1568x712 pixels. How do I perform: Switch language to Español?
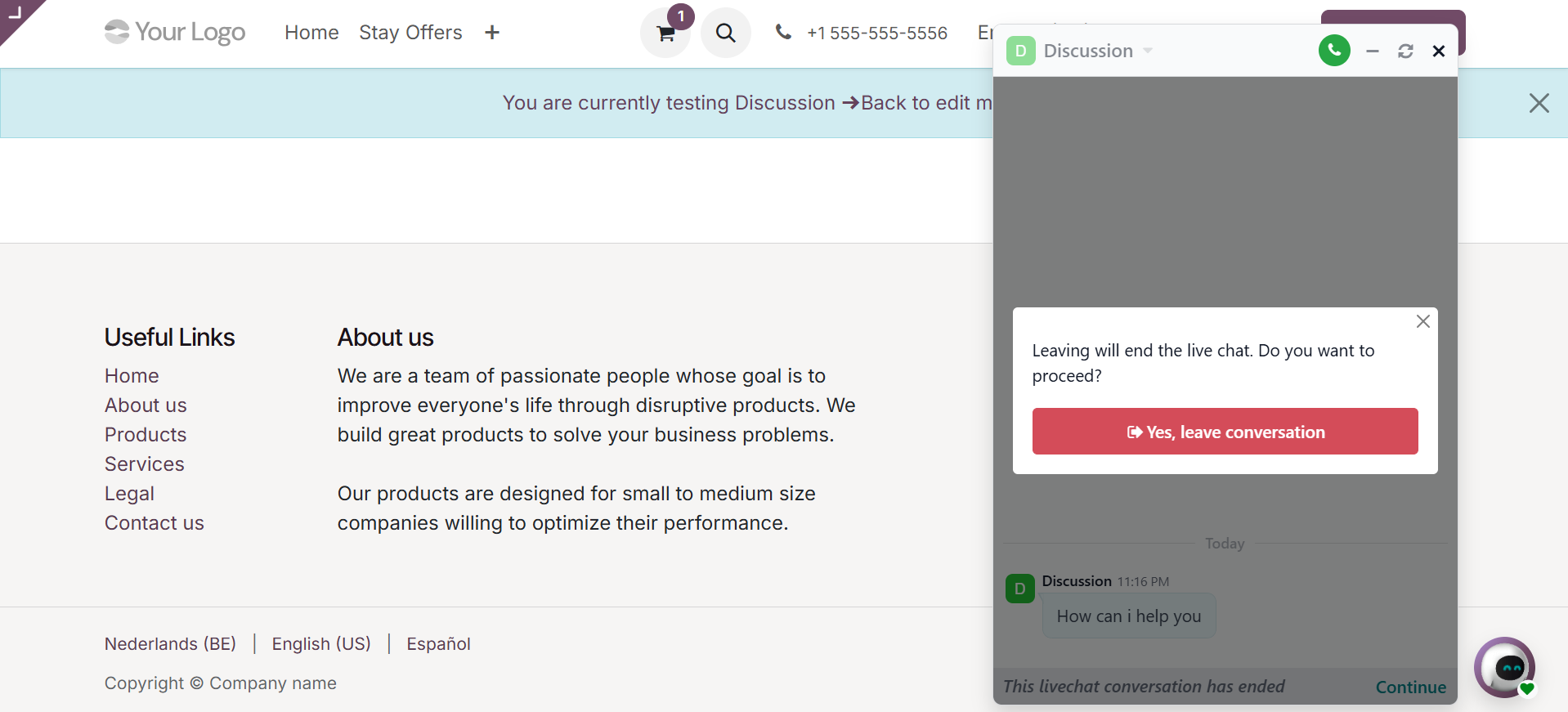438,644
